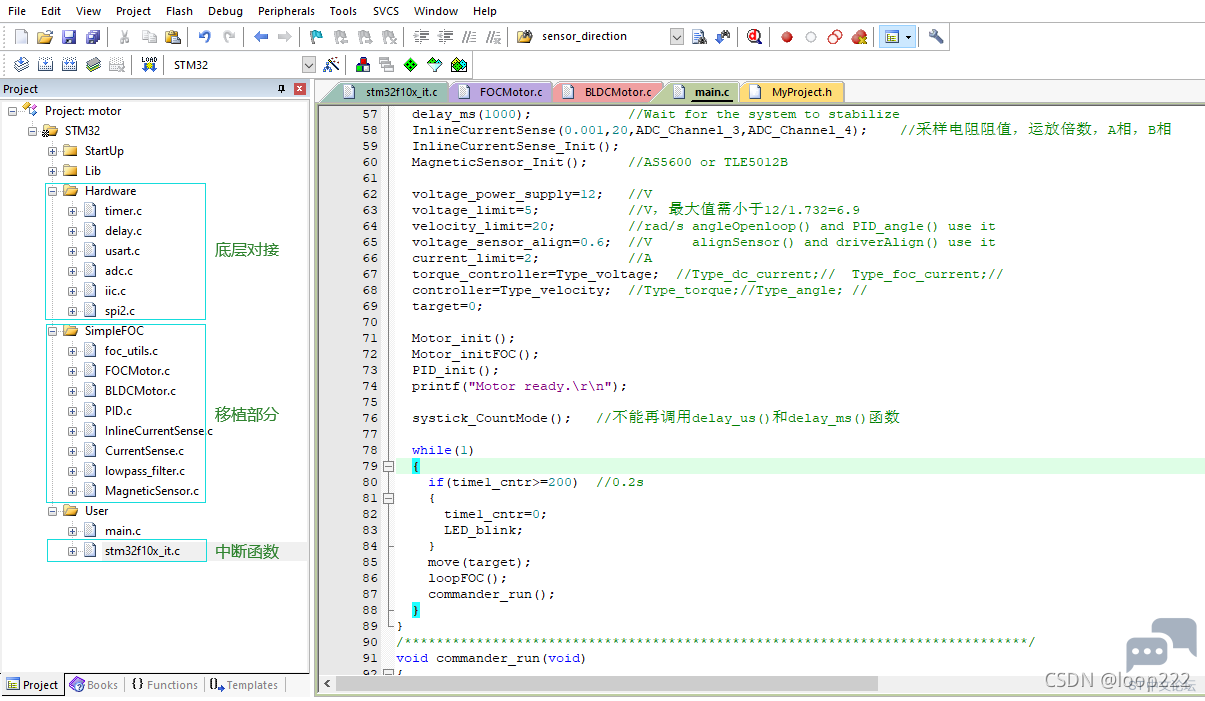Open the Peripherals menu

pos(286,11)
